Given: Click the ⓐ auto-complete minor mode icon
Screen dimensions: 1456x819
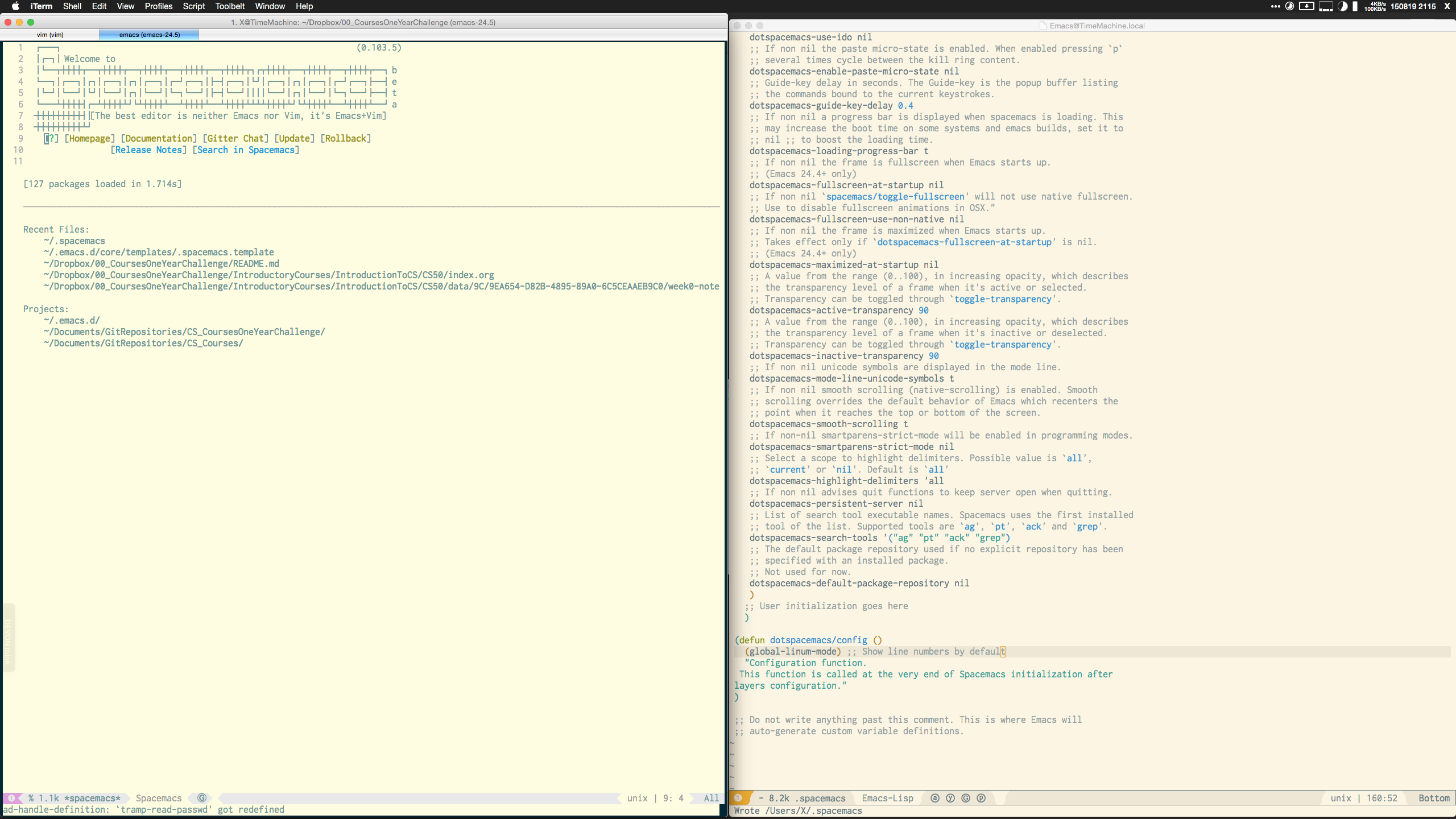Looking at the screenshot, I should point(935,798).
